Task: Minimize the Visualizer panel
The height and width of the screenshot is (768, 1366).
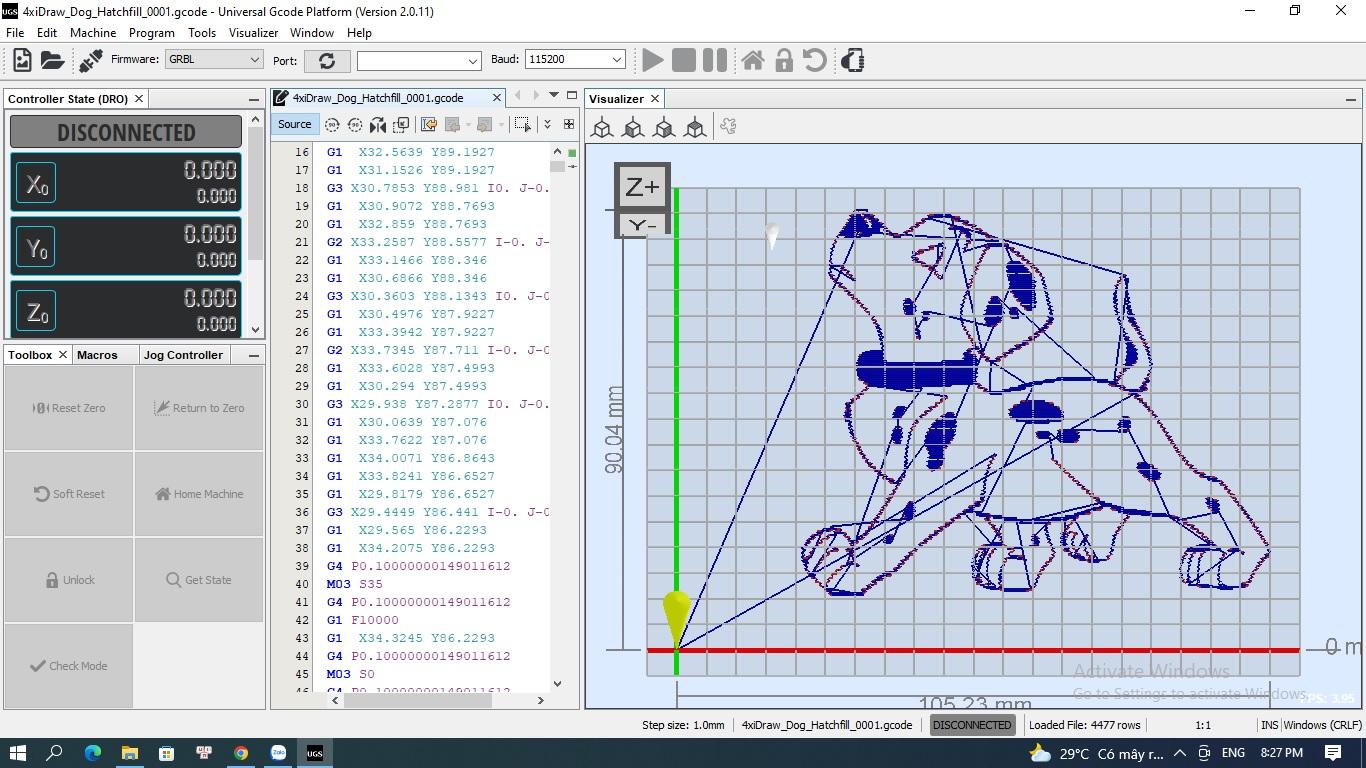Action: coord(1351,99)
